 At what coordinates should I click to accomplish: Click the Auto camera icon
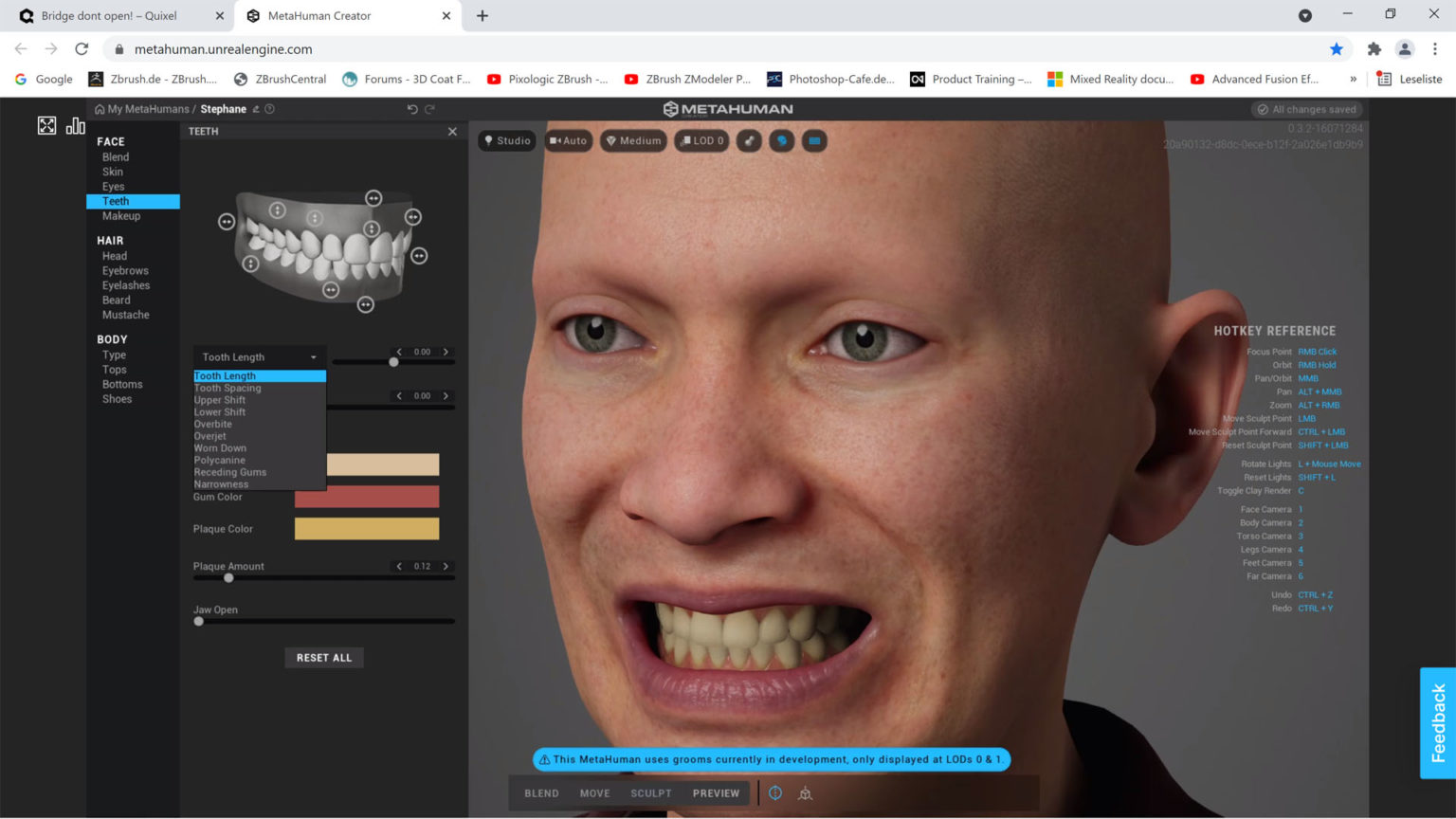coord(569,140)
